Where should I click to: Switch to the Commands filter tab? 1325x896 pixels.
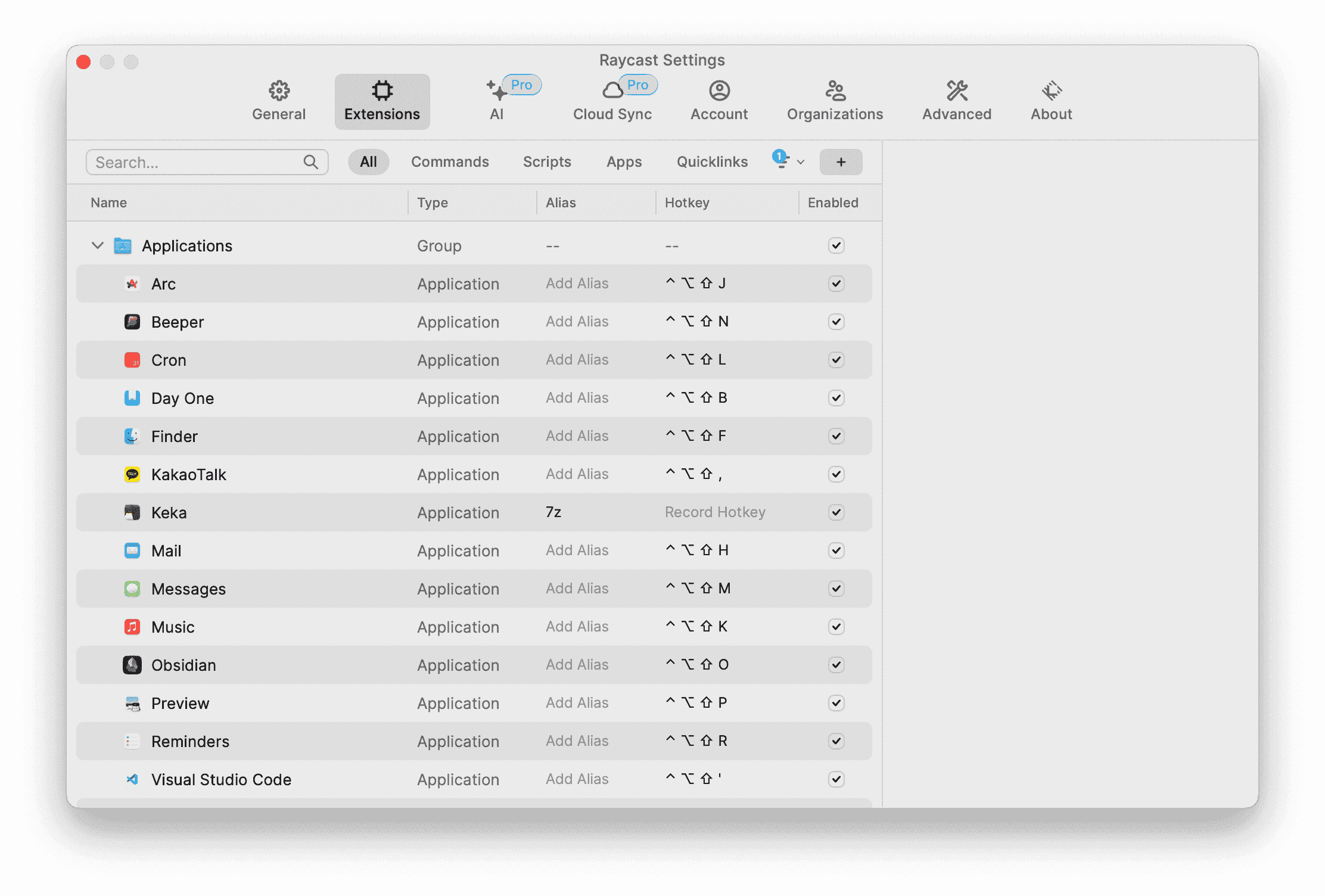(x=450, y=162)
